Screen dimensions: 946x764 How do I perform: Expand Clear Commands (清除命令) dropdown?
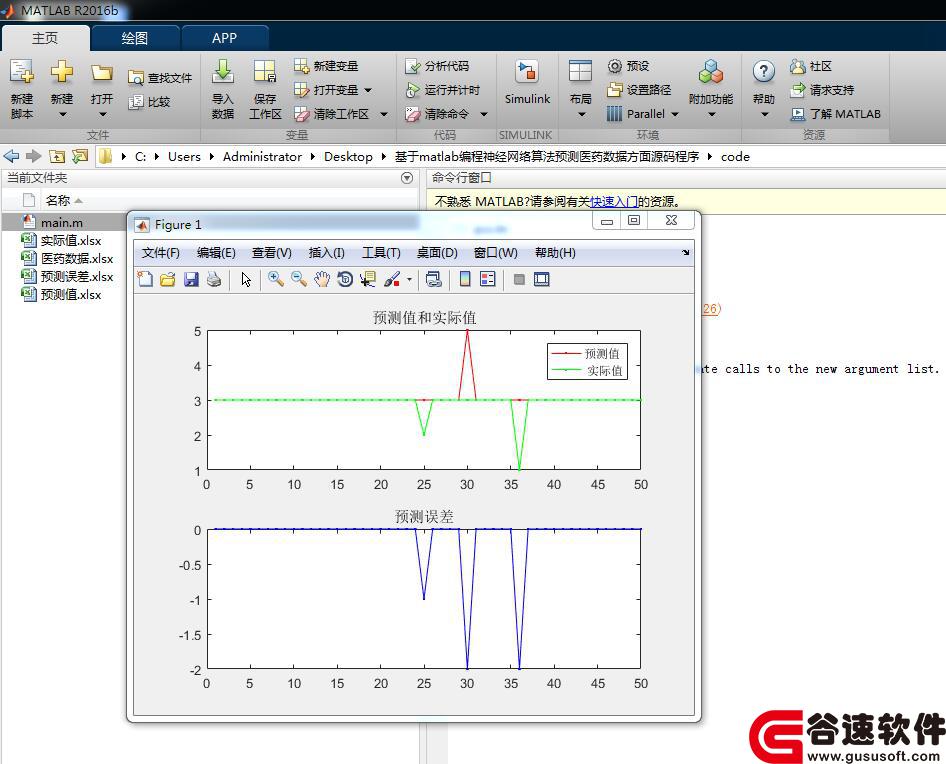[x=483, y=114]
